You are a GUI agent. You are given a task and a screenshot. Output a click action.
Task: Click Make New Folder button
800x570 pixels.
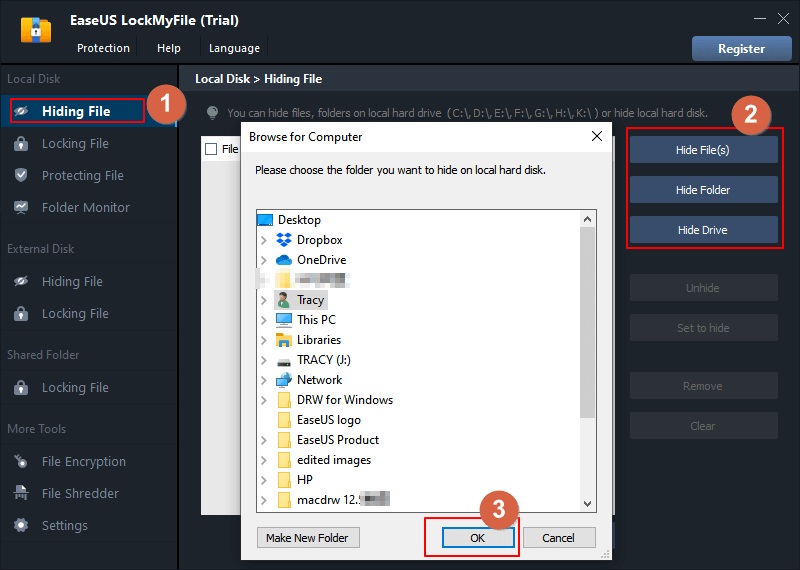[x=307, y=538]
